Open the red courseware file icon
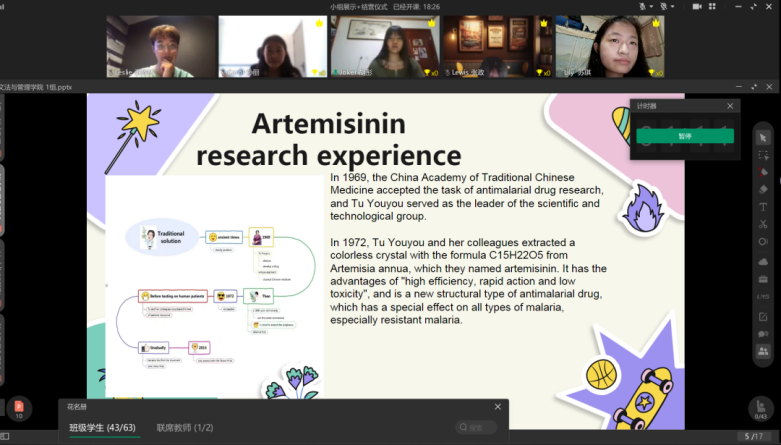 tap(17, 408)
